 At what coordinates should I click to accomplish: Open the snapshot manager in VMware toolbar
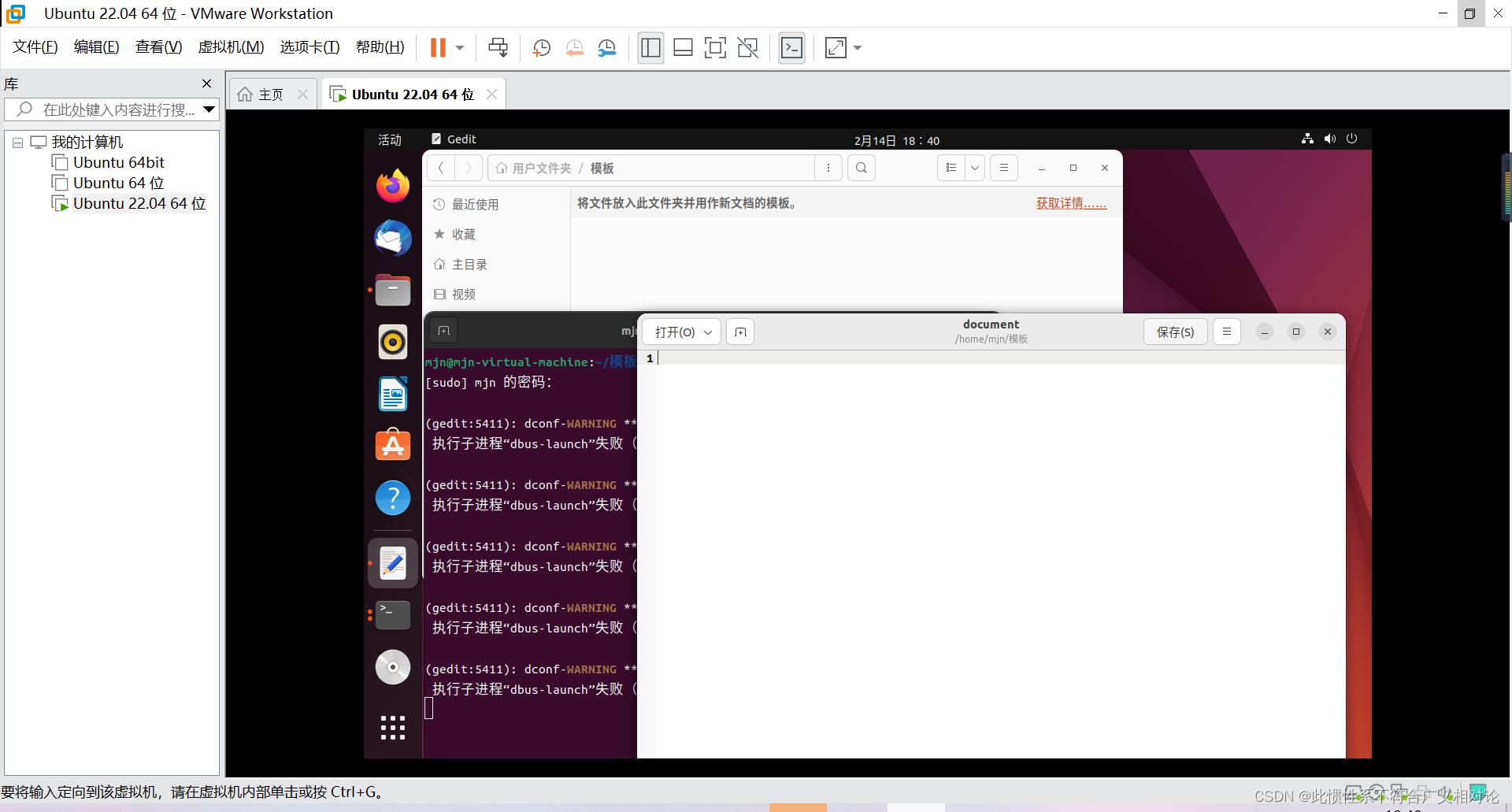[606, 47]
